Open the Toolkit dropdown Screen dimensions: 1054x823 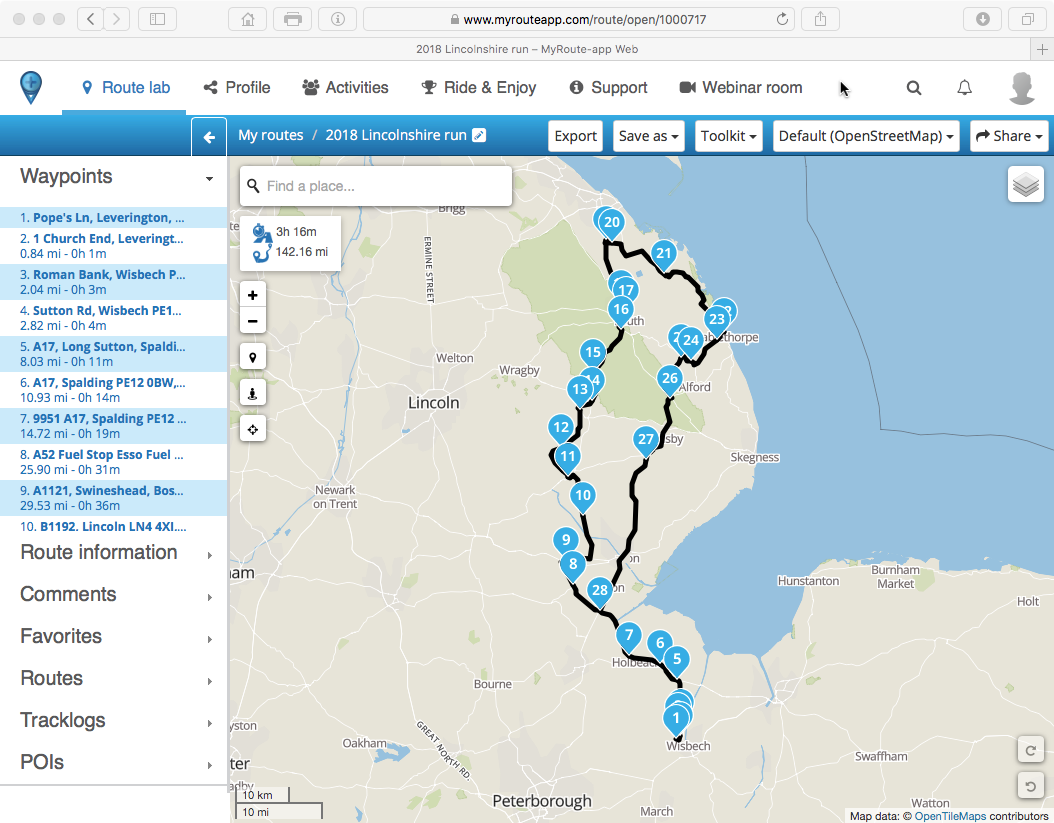tap(729, 136)
